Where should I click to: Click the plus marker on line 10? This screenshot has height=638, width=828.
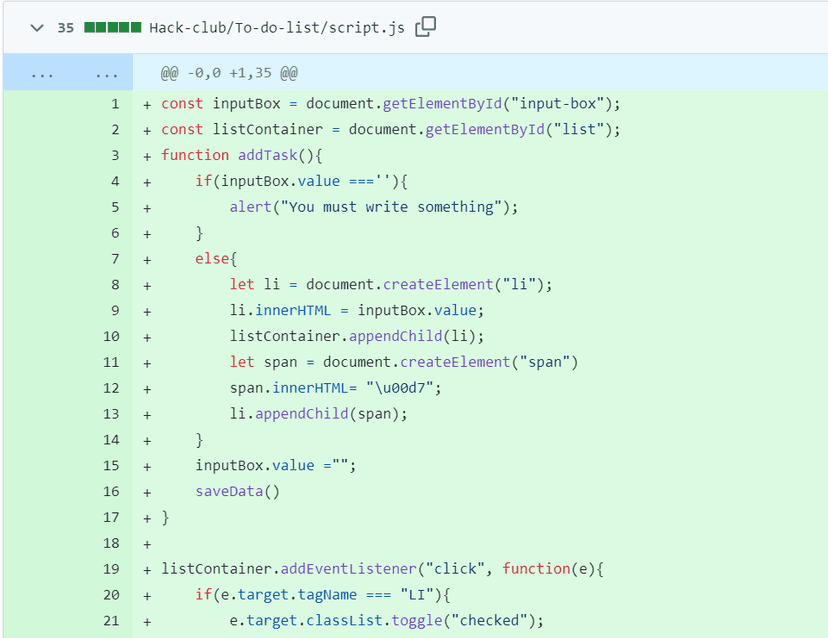point(148,336)
